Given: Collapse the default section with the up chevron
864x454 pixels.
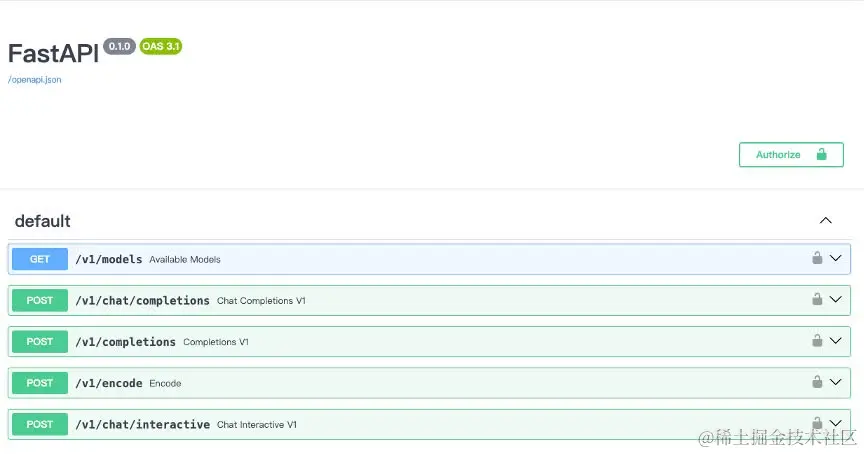Looking at the screenshot, I should click(x=825, y=220).
